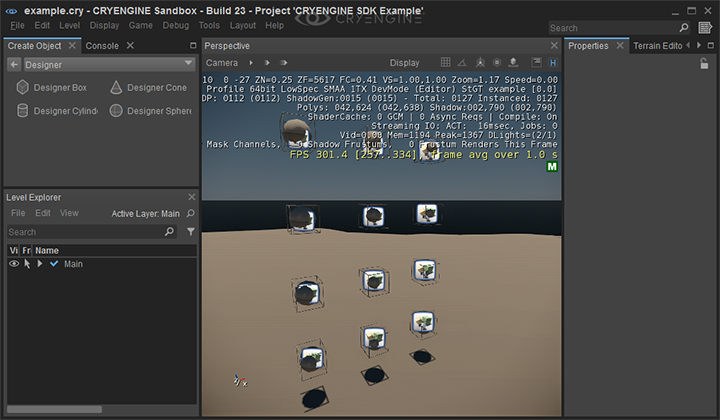This screenshot has height=420, width=720.
Task: Select the Properties tab
Action: coord(588,46)
